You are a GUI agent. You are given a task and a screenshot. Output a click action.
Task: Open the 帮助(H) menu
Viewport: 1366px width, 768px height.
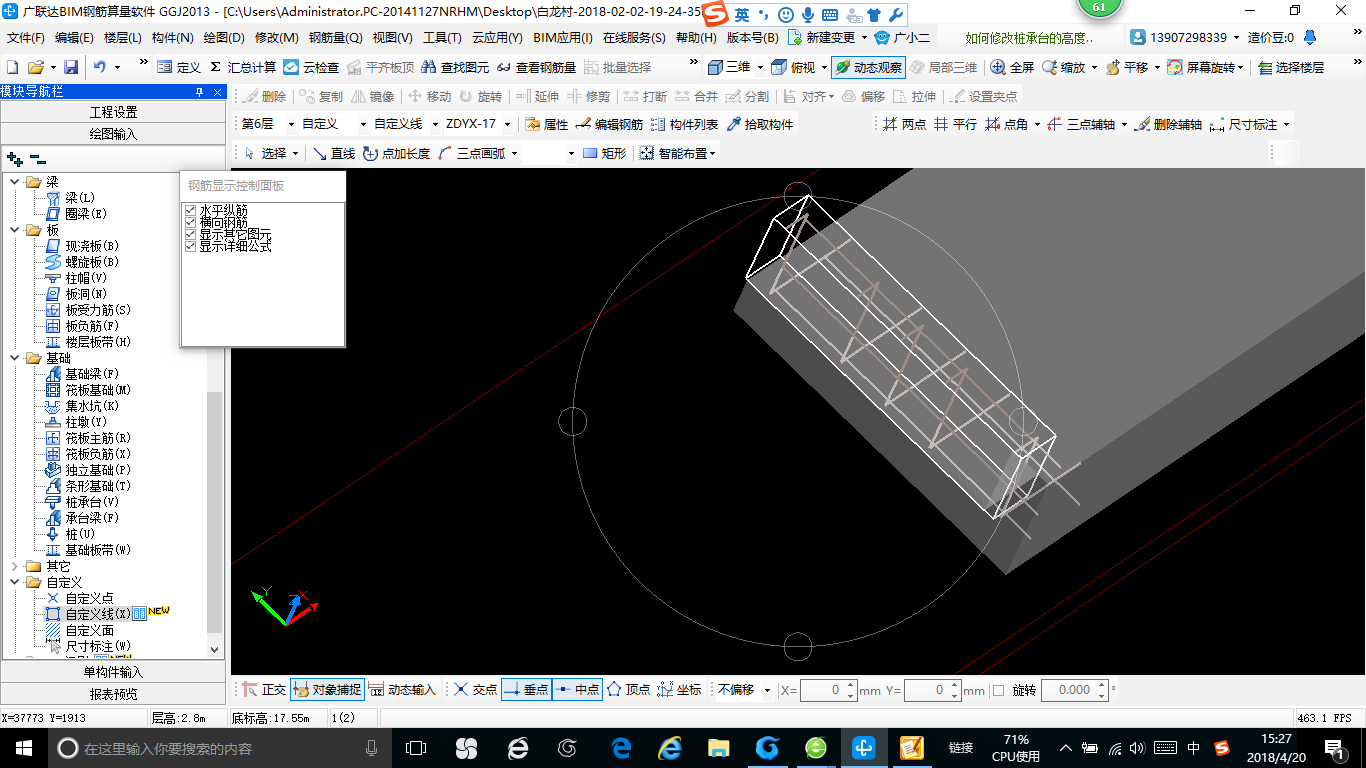[696, 38]
